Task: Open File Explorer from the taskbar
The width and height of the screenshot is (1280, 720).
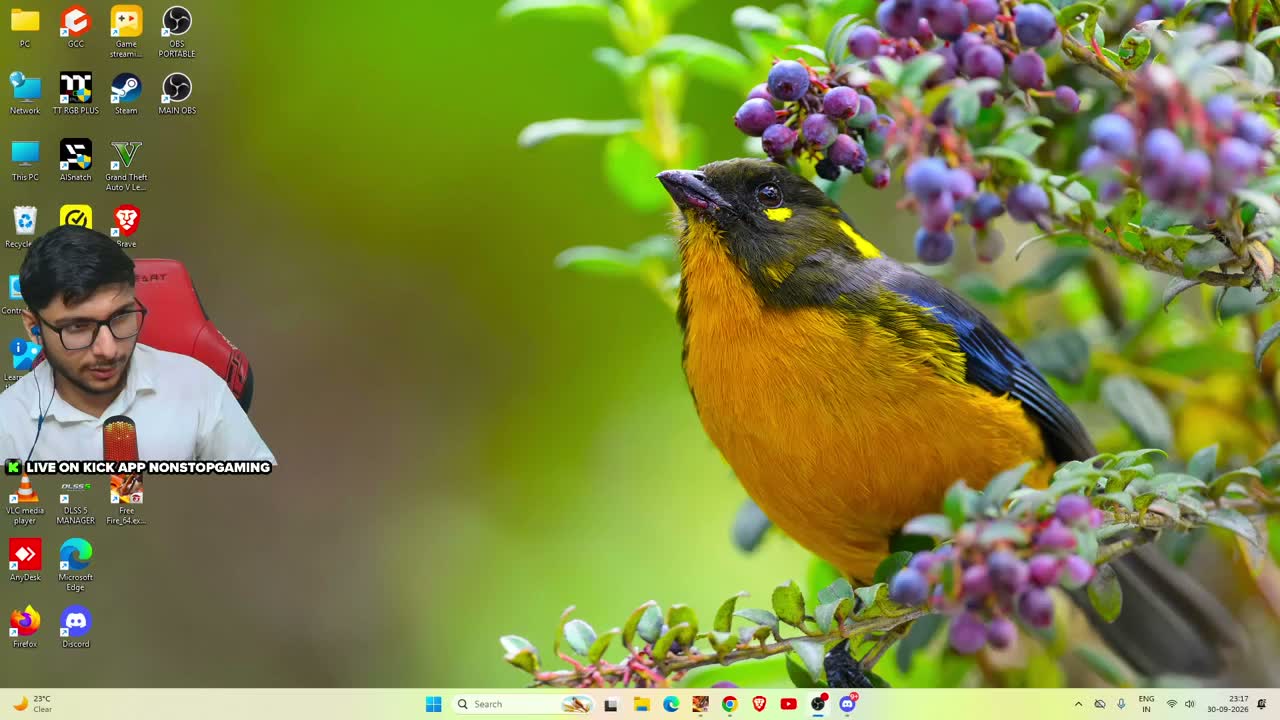Action: coord(641,704)
